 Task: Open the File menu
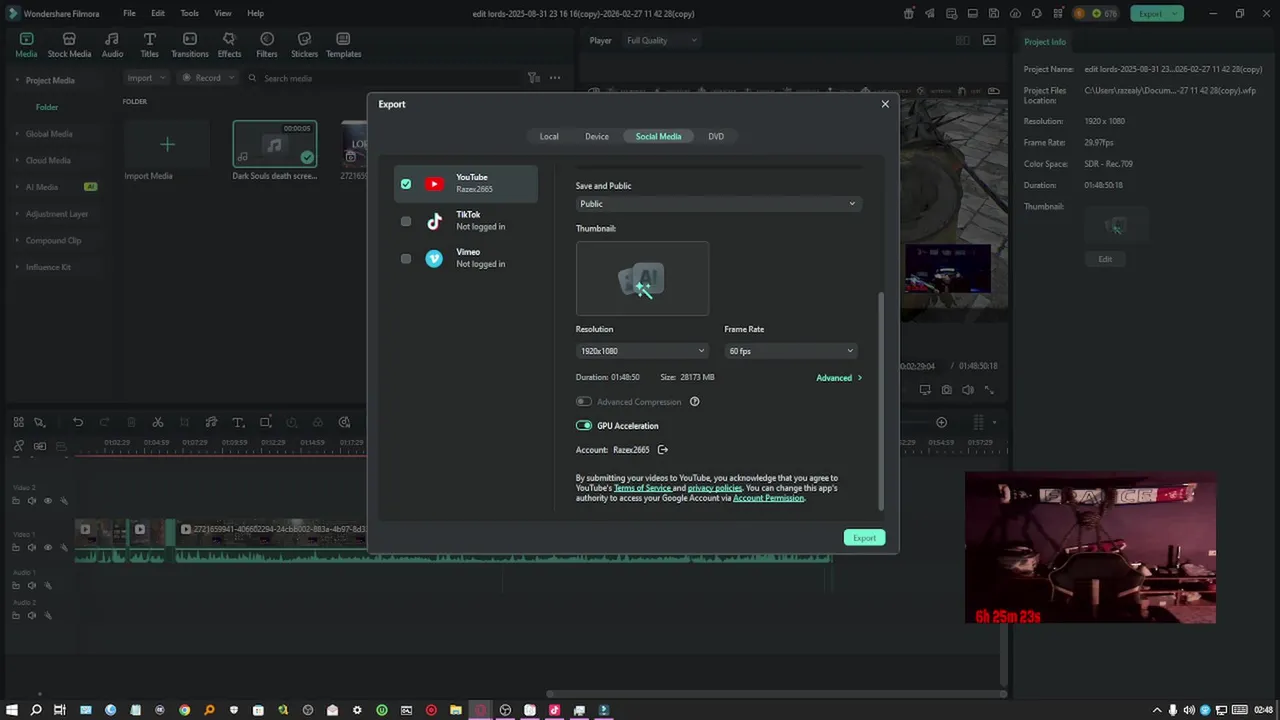129,13
